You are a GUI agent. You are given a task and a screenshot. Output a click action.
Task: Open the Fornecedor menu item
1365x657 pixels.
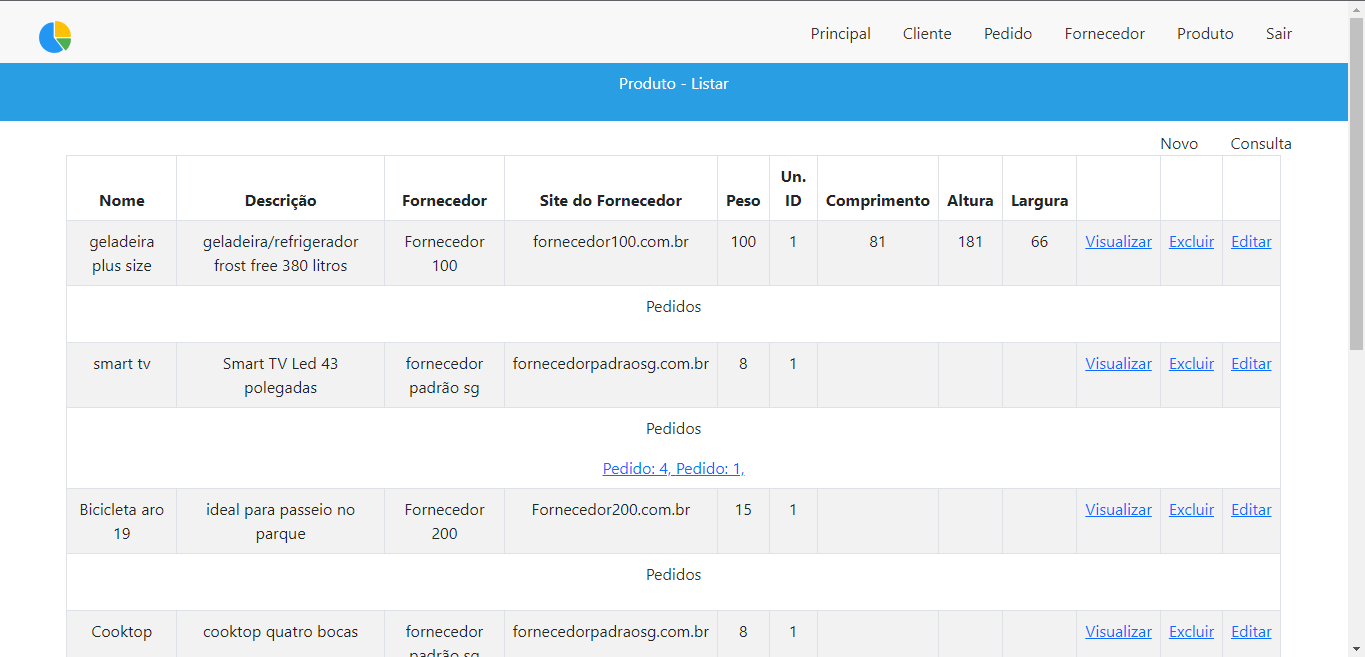1104,33
